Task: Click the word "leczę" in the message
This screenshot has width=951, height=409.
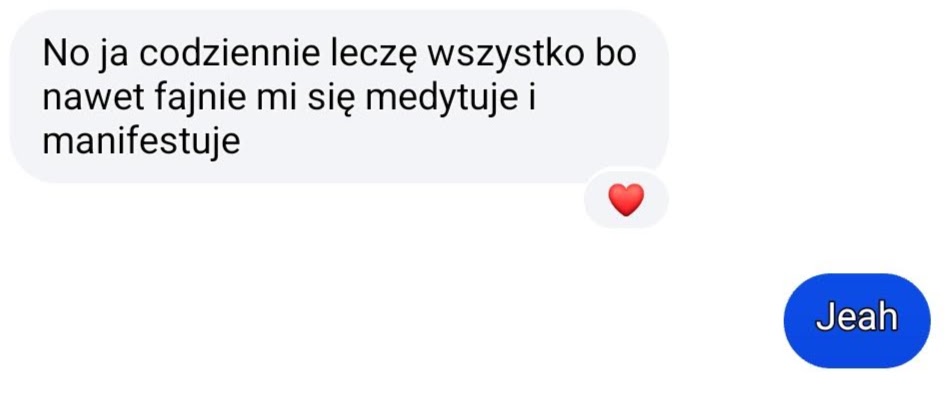Action: [x=372, y=56]
